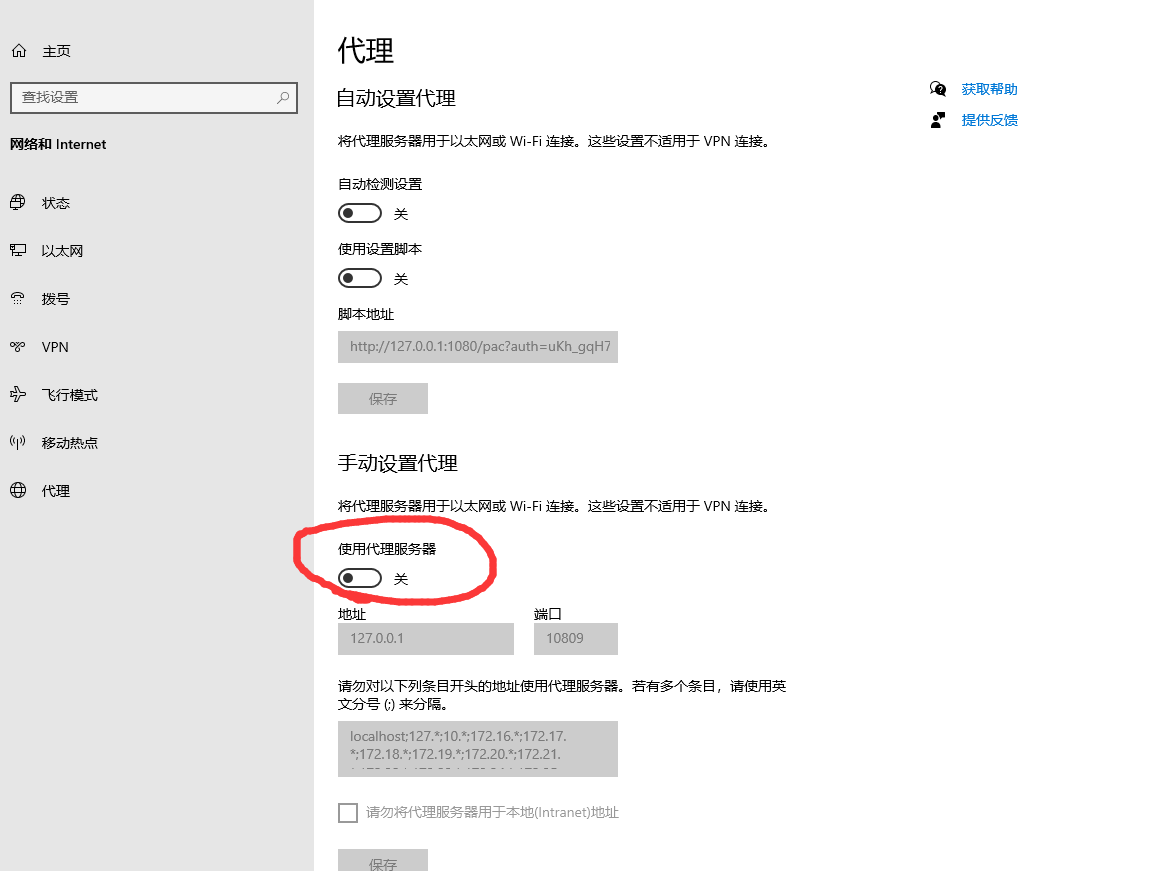This screenshot has height=871, width=1166.
Task: Click the script address input field
Action: tap(478, 347)
